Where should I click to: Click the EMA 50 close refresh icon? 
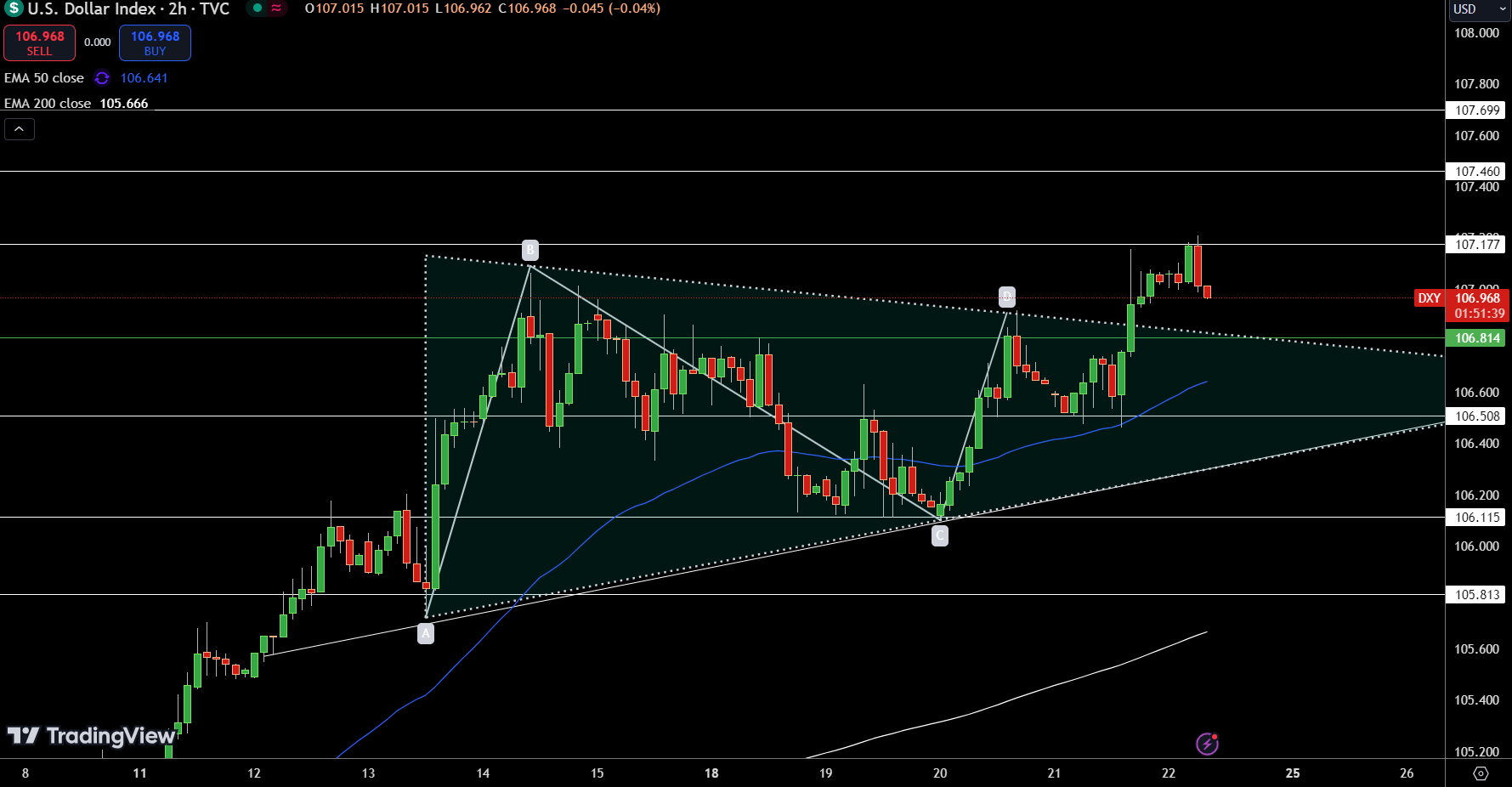pyautogui.click(x=102, y=78)
